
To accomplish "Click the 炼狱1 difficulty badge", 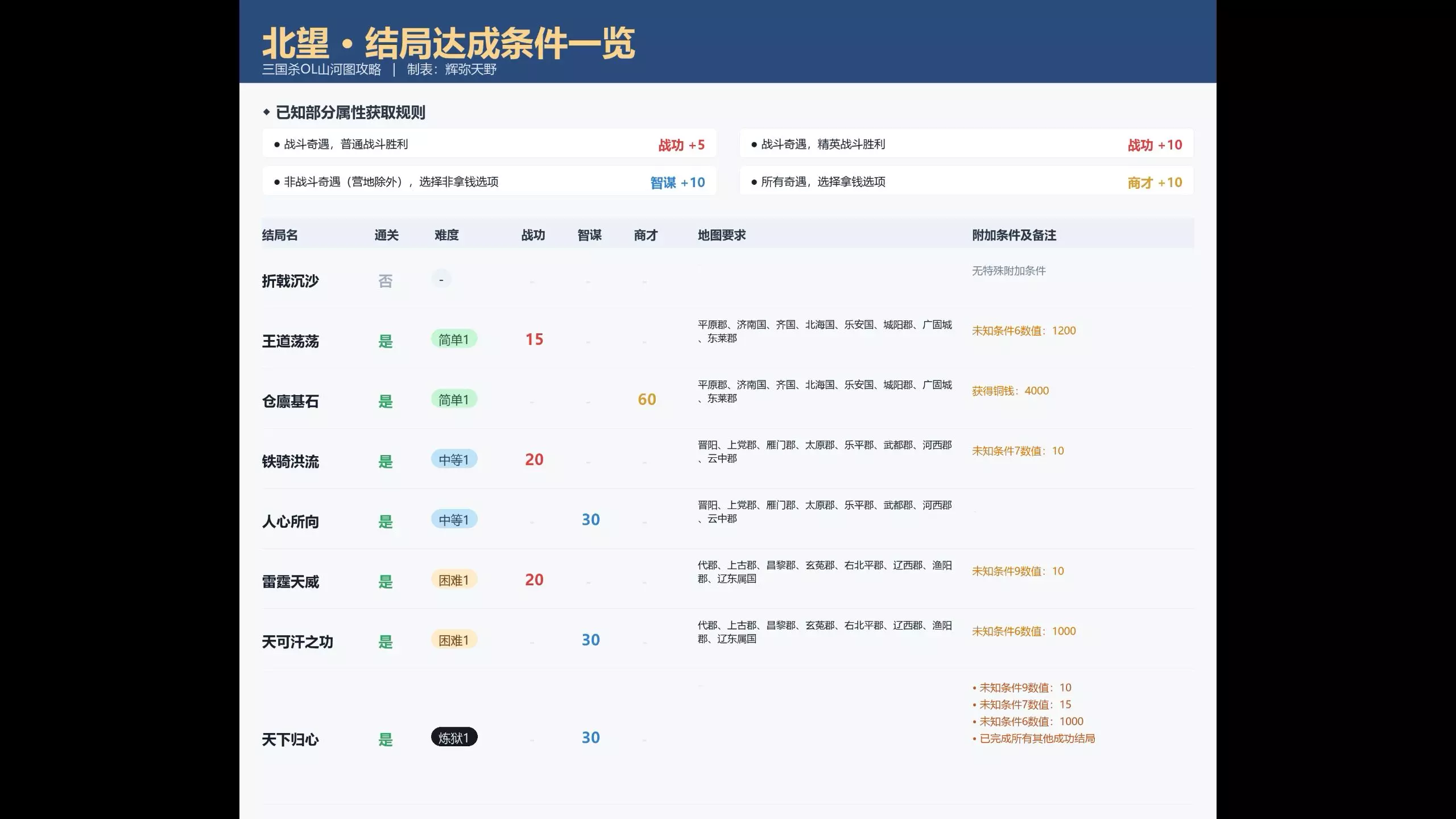I will click(x=454, y=738).
